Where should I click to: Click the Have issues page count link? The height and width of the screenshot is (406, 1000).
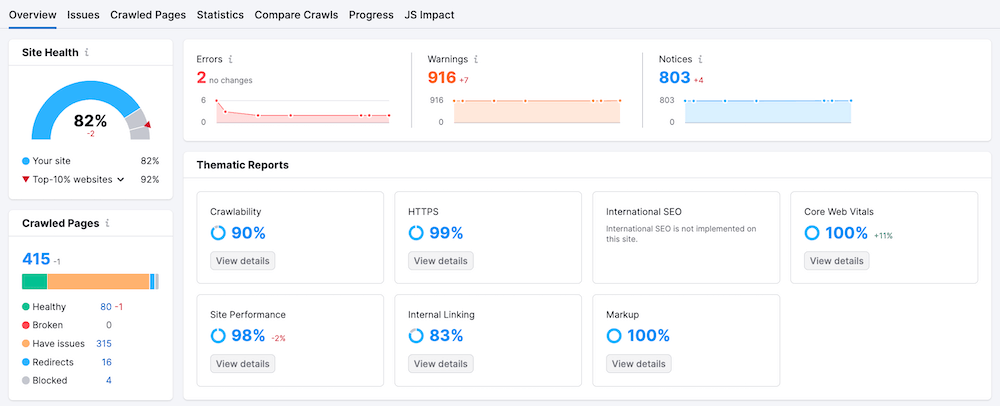point(104,343)
